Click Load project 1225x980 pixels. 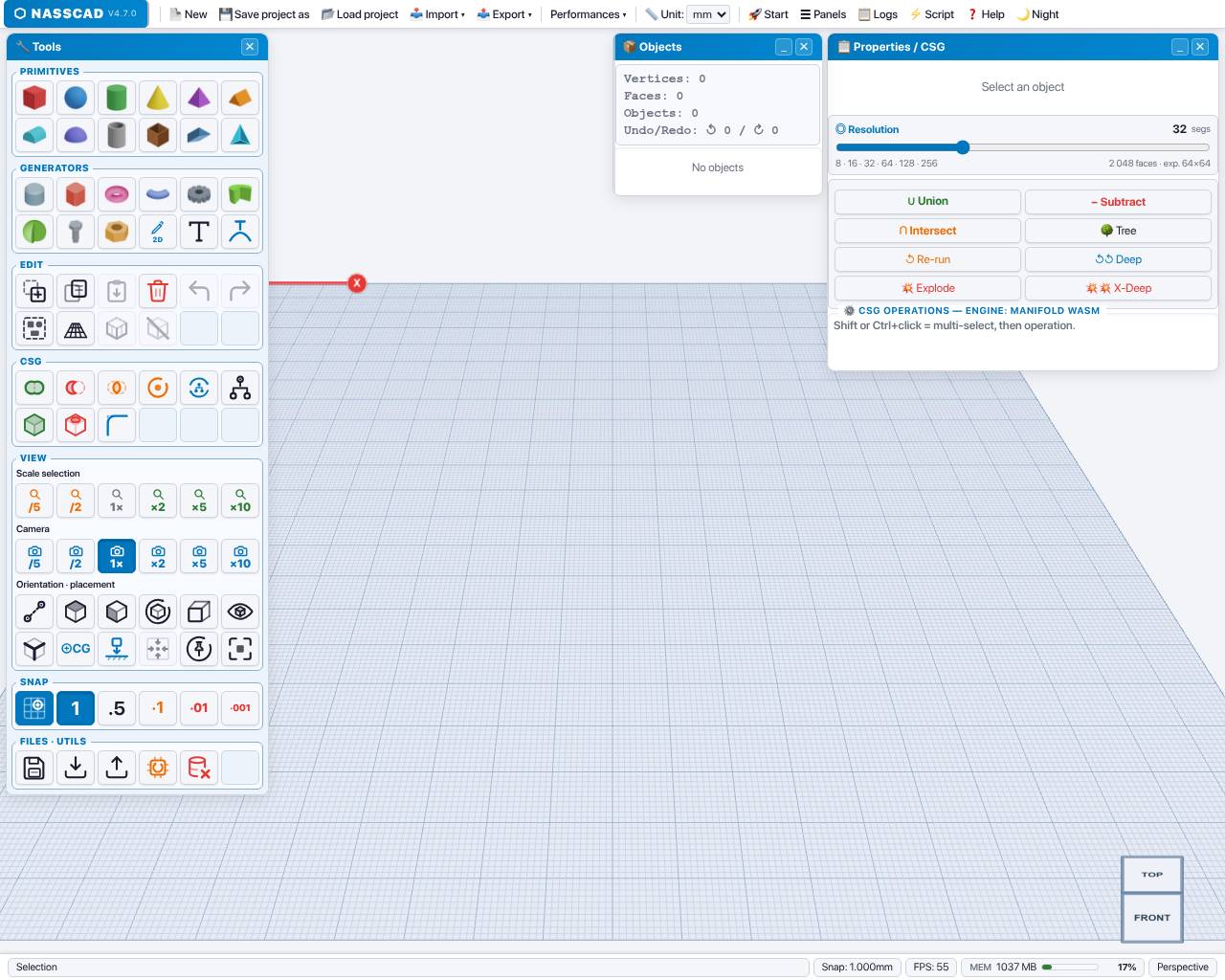pos(359,14)
